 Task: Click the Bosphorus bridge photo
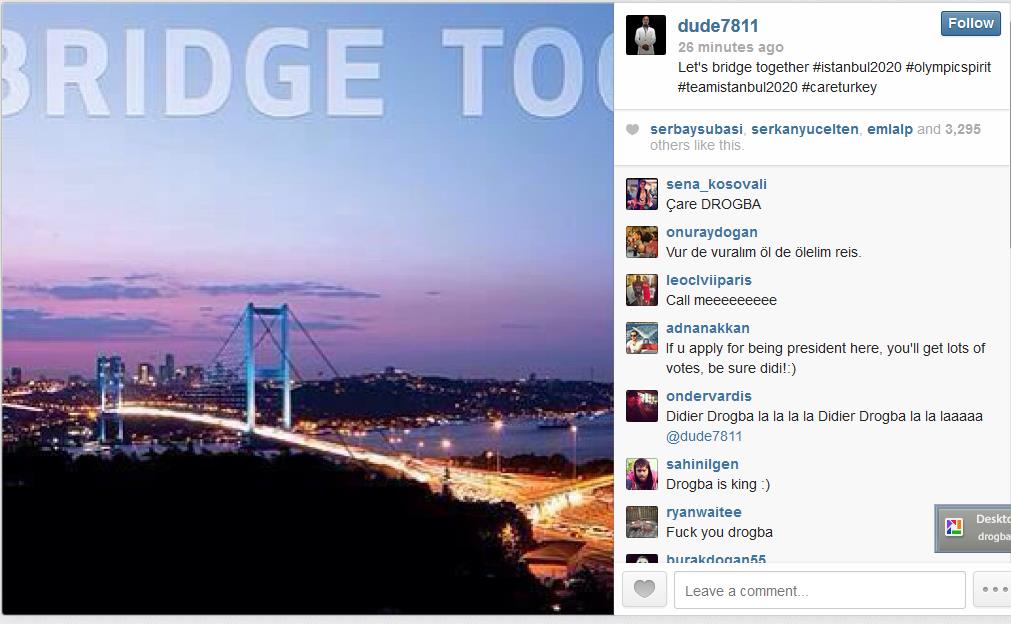(x=307, y=309)
